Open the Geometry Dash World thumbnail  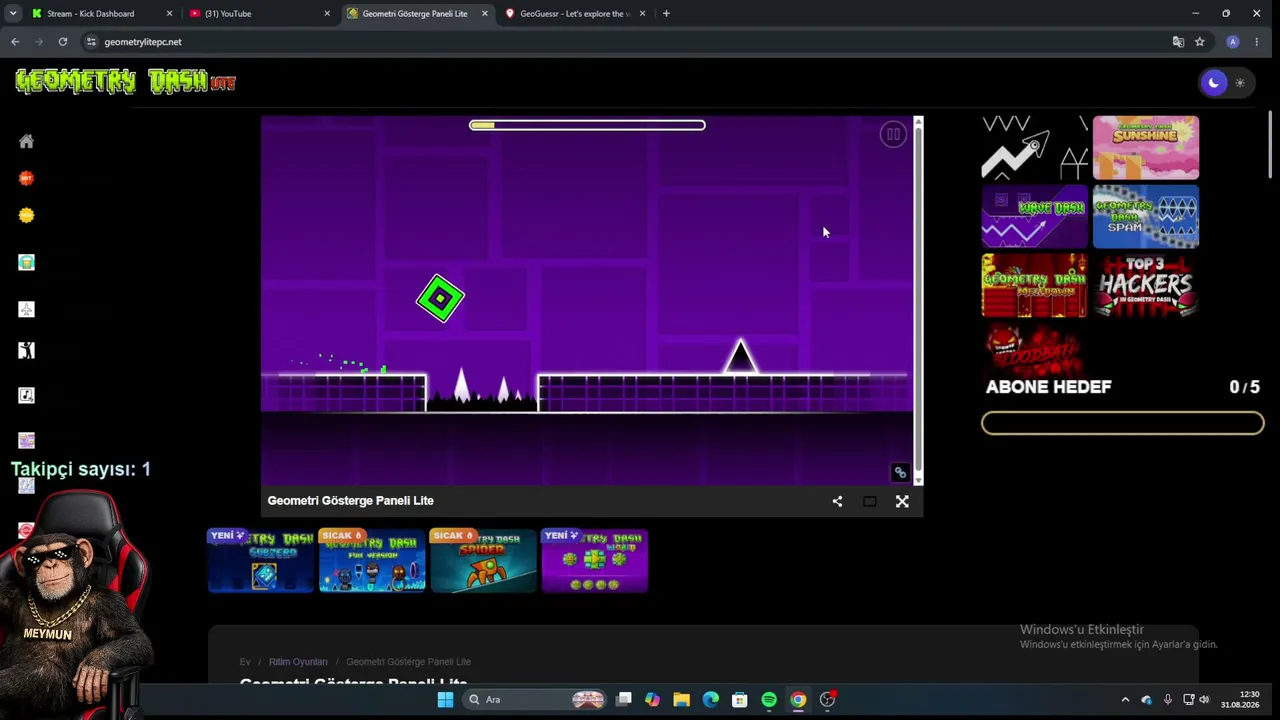tap(595, 560)
